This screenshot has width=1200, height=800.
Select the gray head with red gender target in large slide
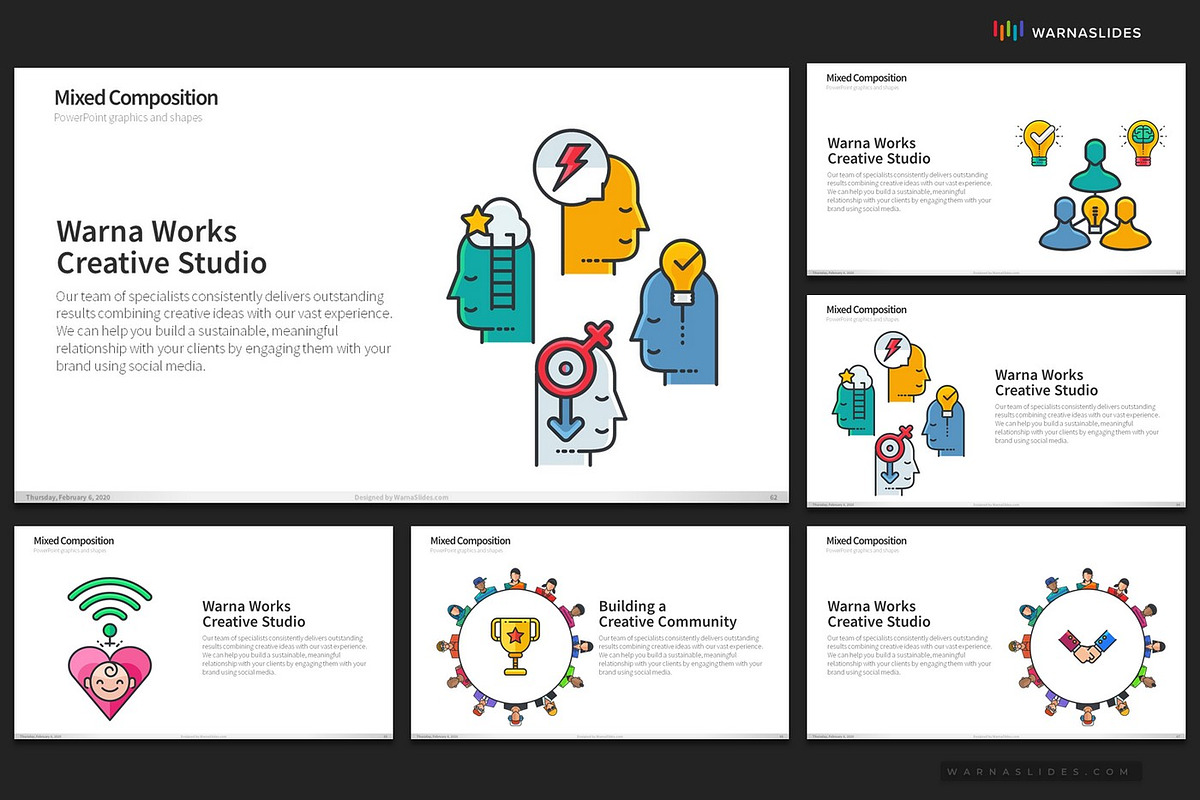point(580,392)
